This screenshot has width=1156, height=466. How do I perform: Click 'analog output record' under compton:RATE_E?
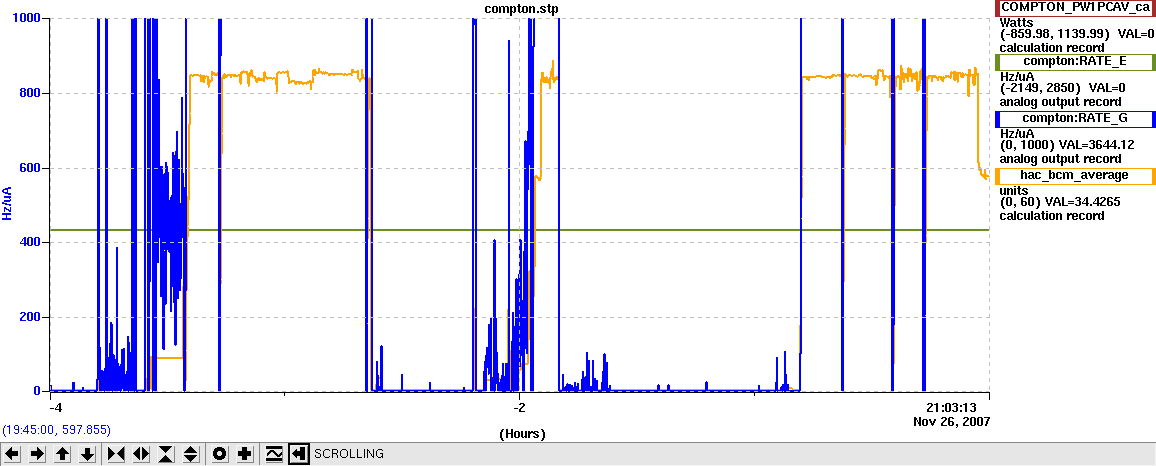(x=1060, y=102)
